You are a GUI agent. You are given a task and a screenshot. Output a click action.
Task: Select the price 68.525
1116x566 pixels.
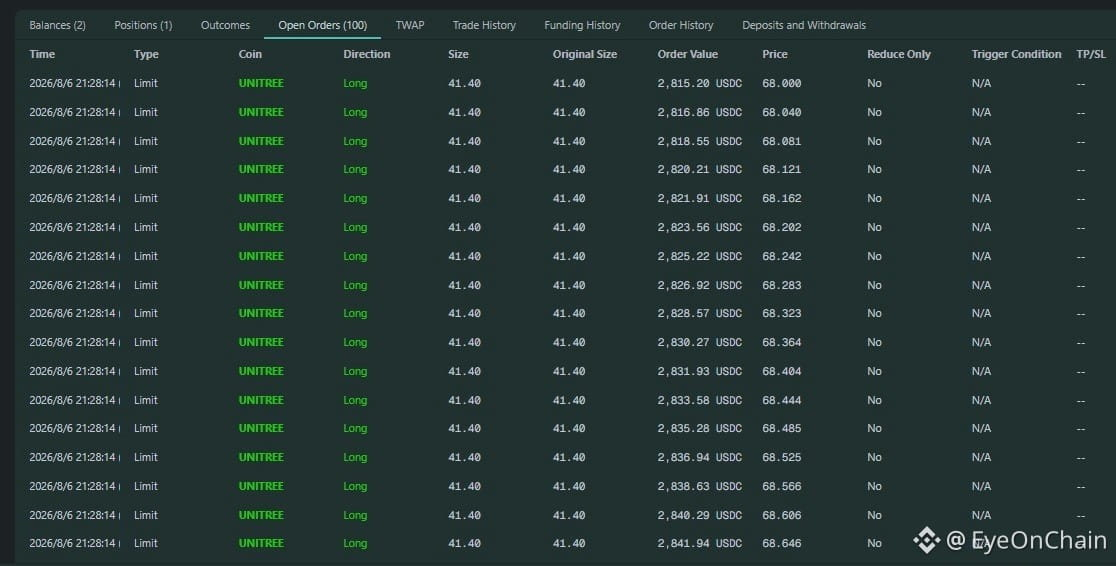coord(781,457)
